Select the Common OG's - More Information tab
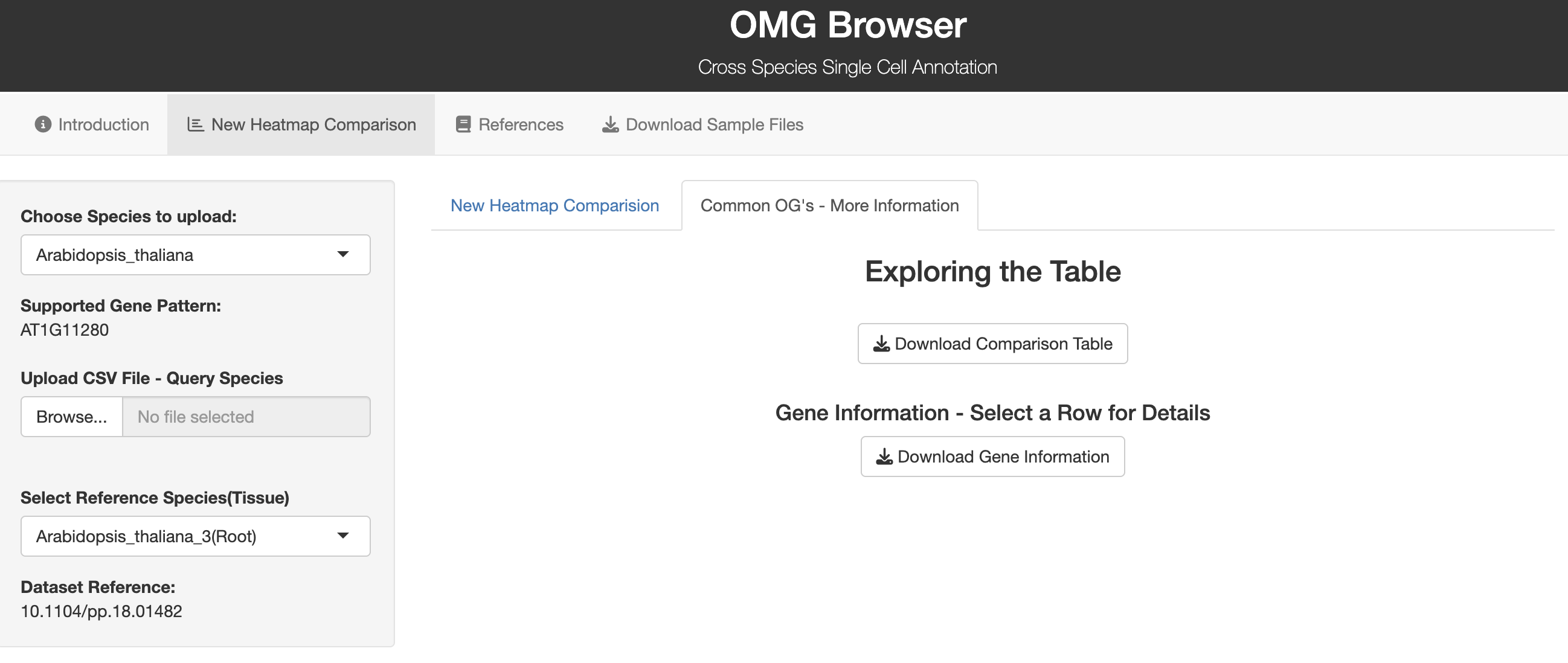Image resolution: width=1568 pixels, height=663 pixels. coord(830,205)
